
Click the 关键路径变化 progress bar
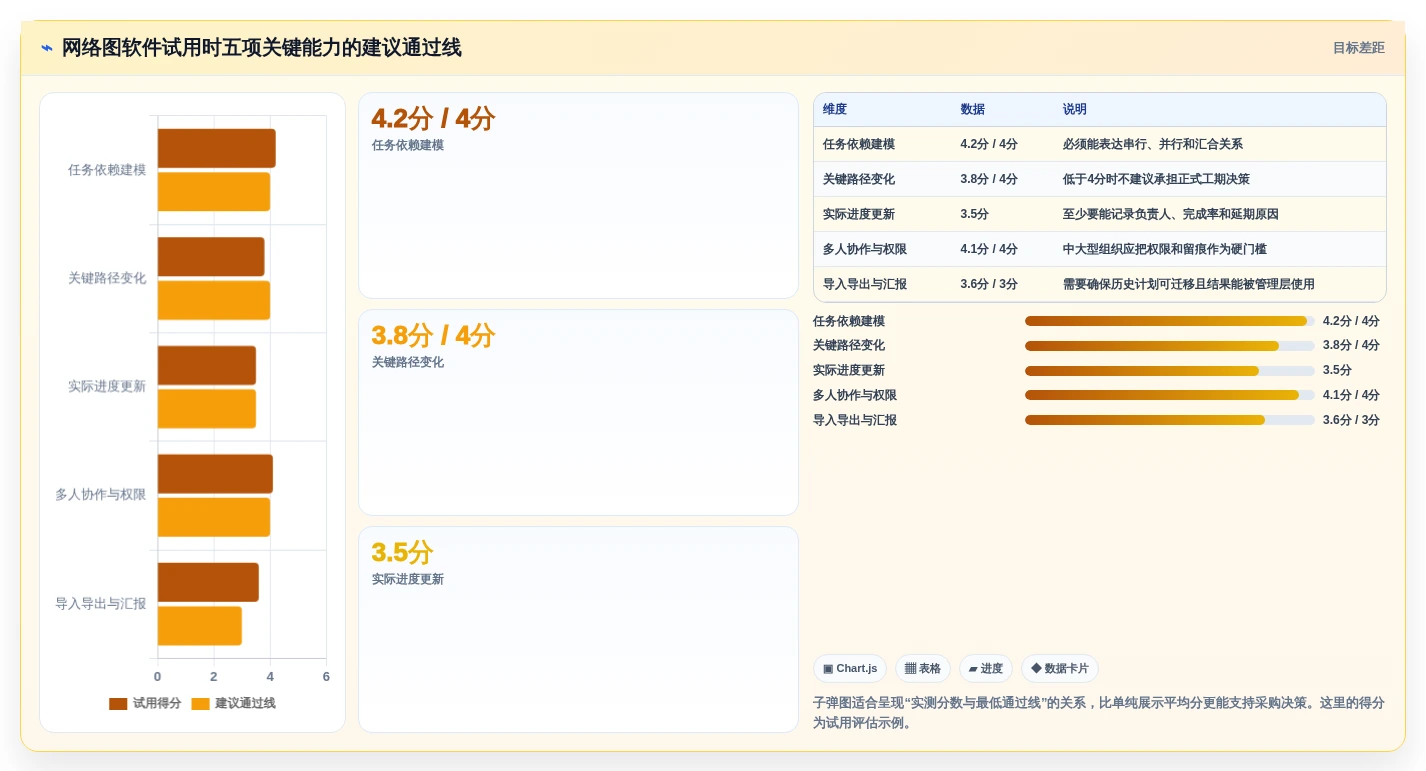pos(1169,346)
